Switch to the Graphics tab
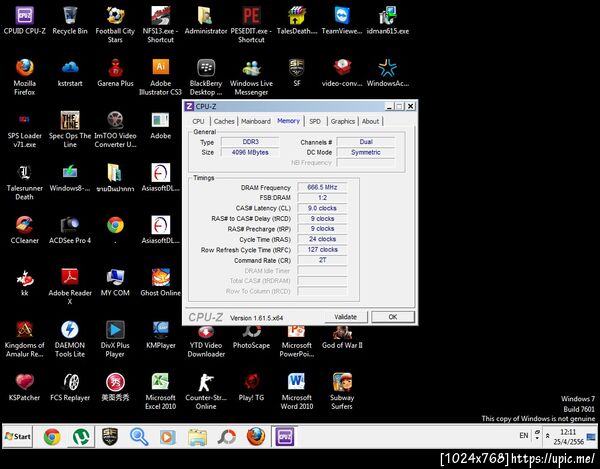This screenshot has height=469, width=600. (x=342, y=121)
